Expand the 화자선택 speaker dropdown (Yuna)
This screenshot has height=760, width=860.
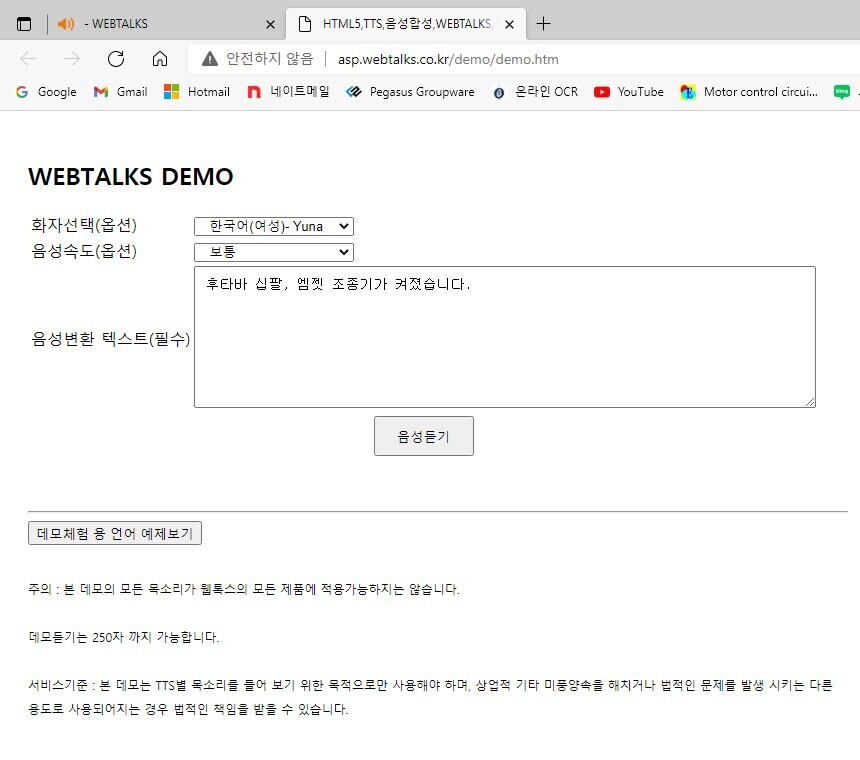tap(274, 226)
